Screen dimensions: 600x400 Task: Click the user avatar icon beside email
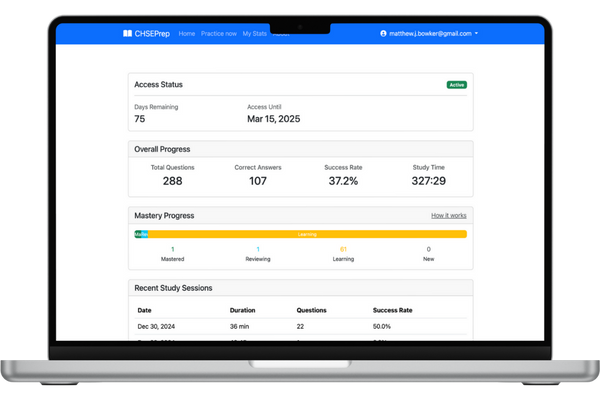(x=383, y=34)
